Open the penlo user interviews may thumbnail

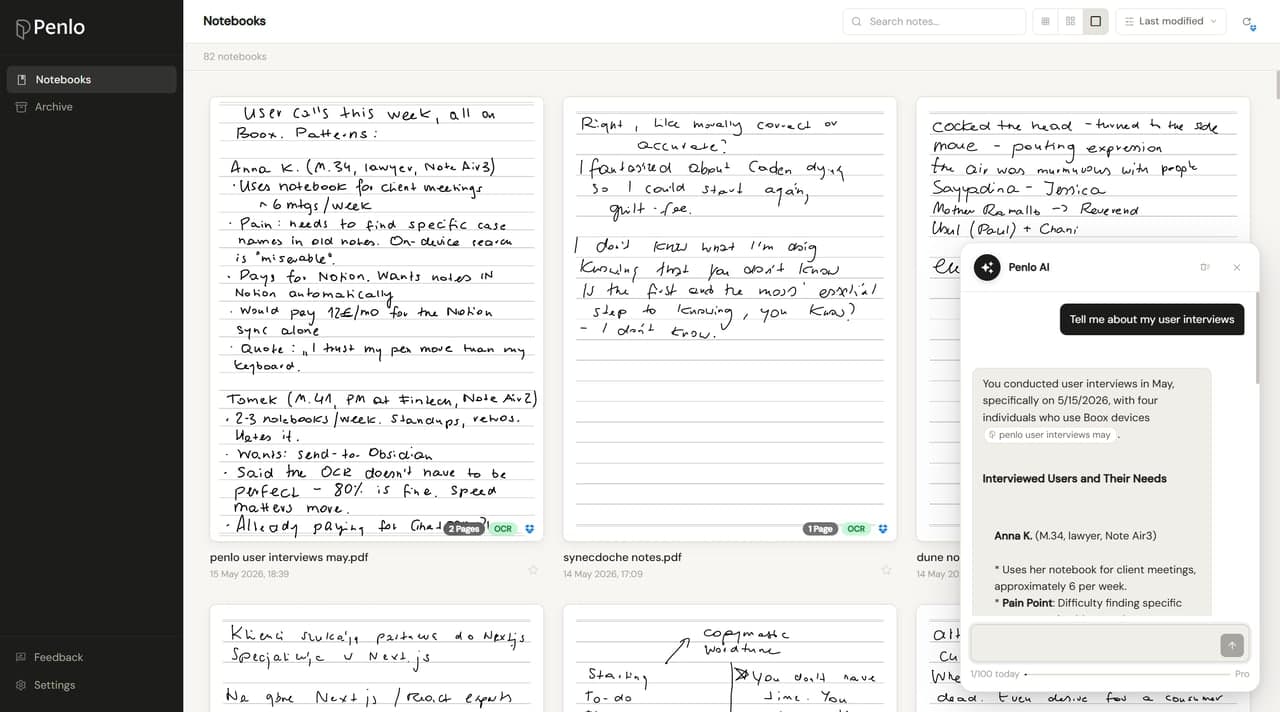(x=377, y=319)
